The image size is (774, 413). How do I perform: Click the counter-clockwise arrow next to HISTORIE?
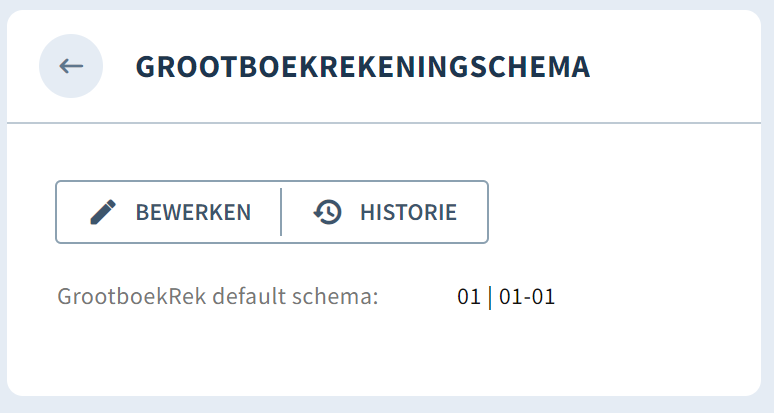327,212
